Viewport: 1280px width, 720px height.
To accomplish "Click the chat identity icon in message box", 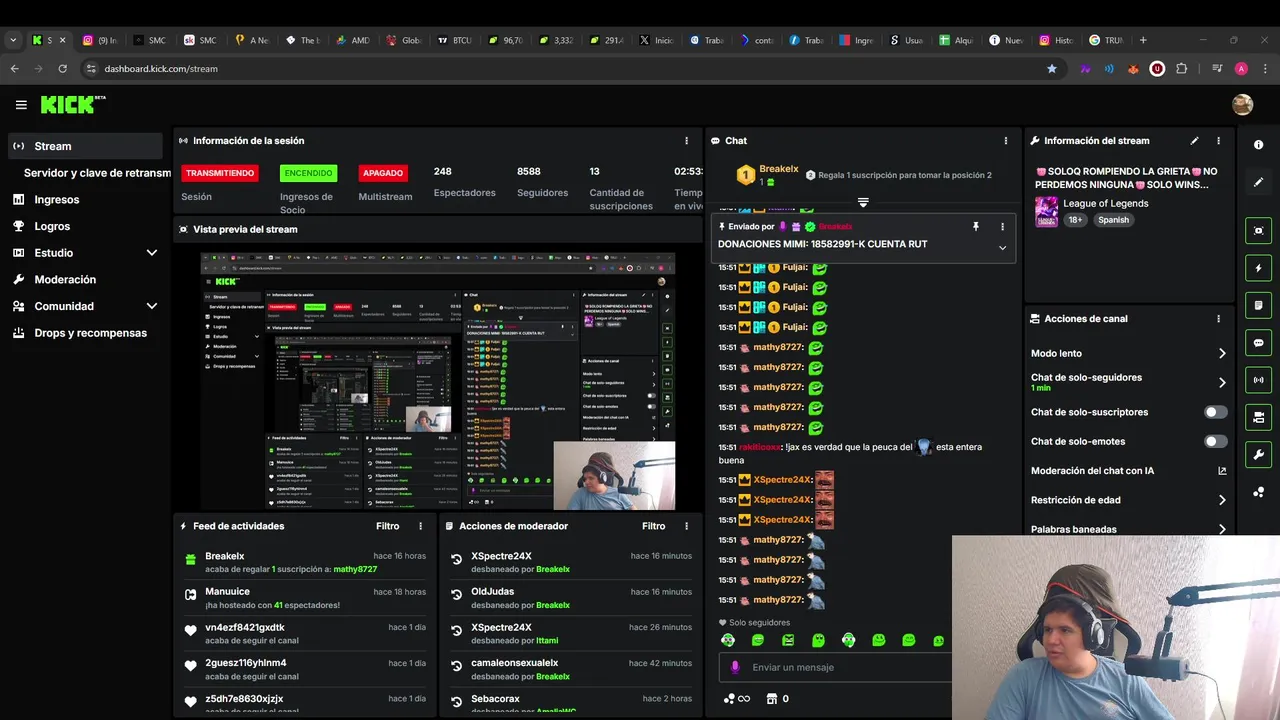I will point(735,667).
